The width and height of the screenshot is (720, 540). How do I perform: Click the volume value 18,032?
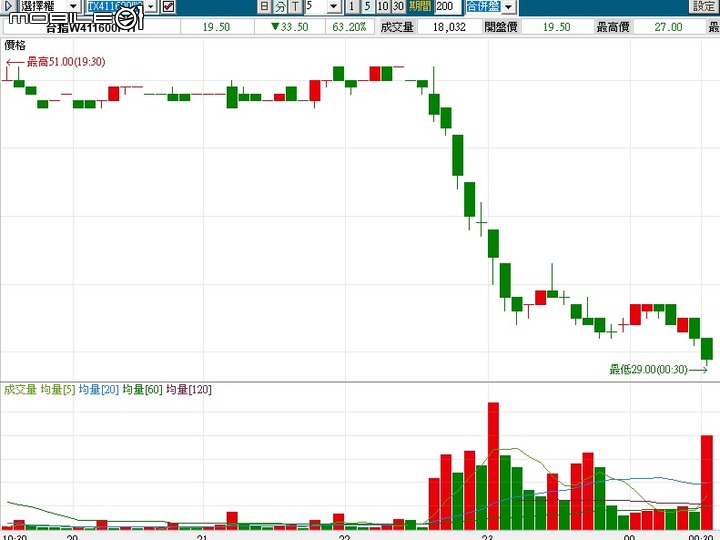449,27
